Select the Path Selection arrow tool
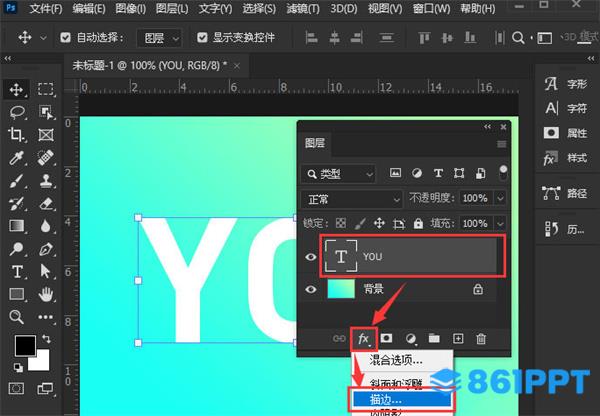The height and width of the screenshot is (416, 600). 45,271
